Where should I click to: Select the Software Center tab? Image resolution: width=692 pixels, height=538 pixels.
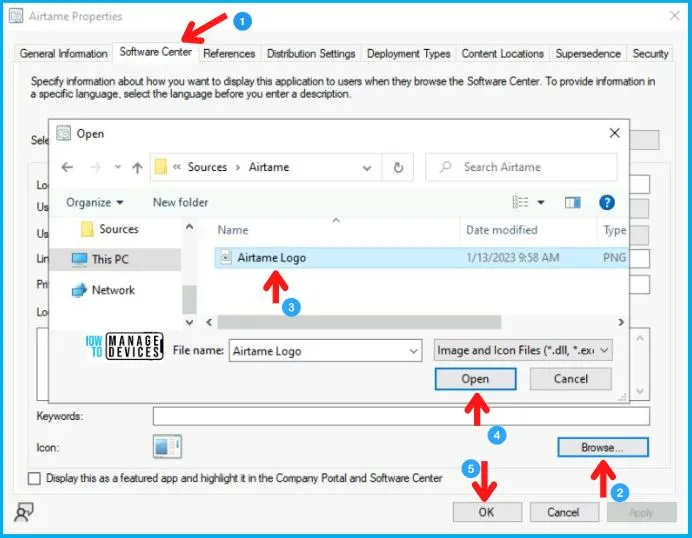155,52
